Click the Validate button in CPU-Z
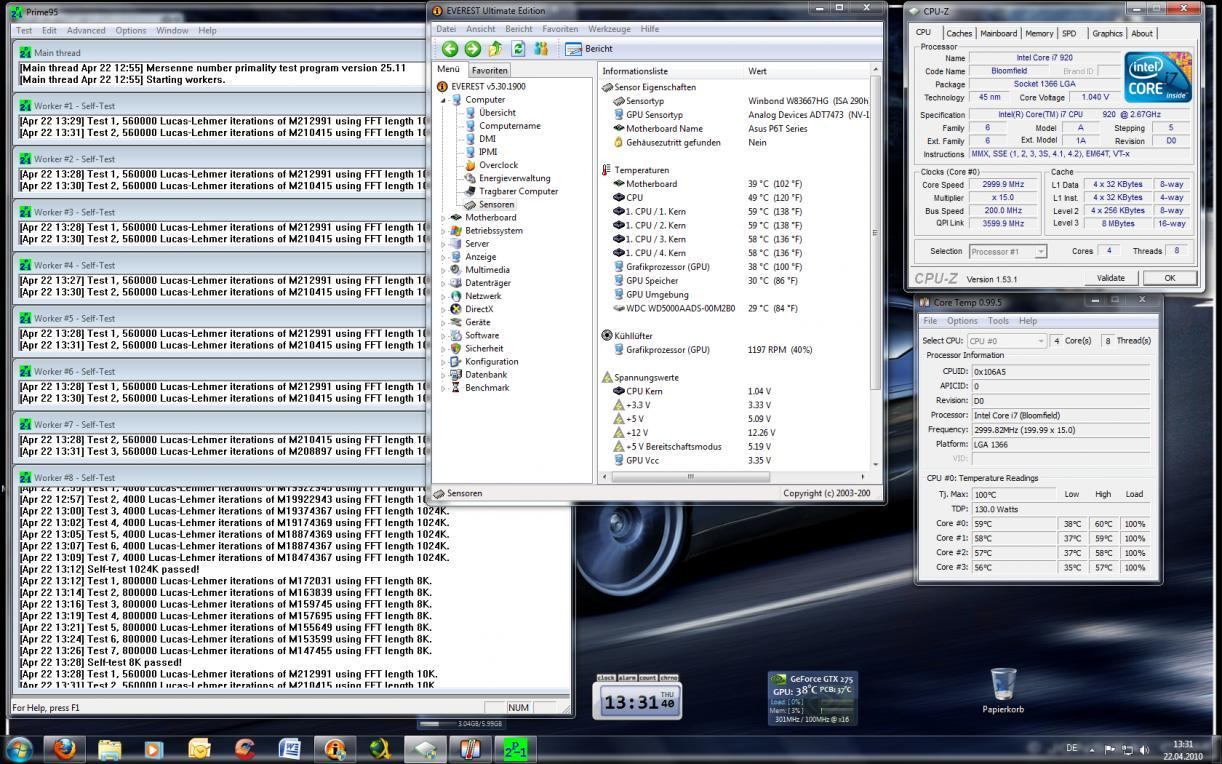 1110,278
